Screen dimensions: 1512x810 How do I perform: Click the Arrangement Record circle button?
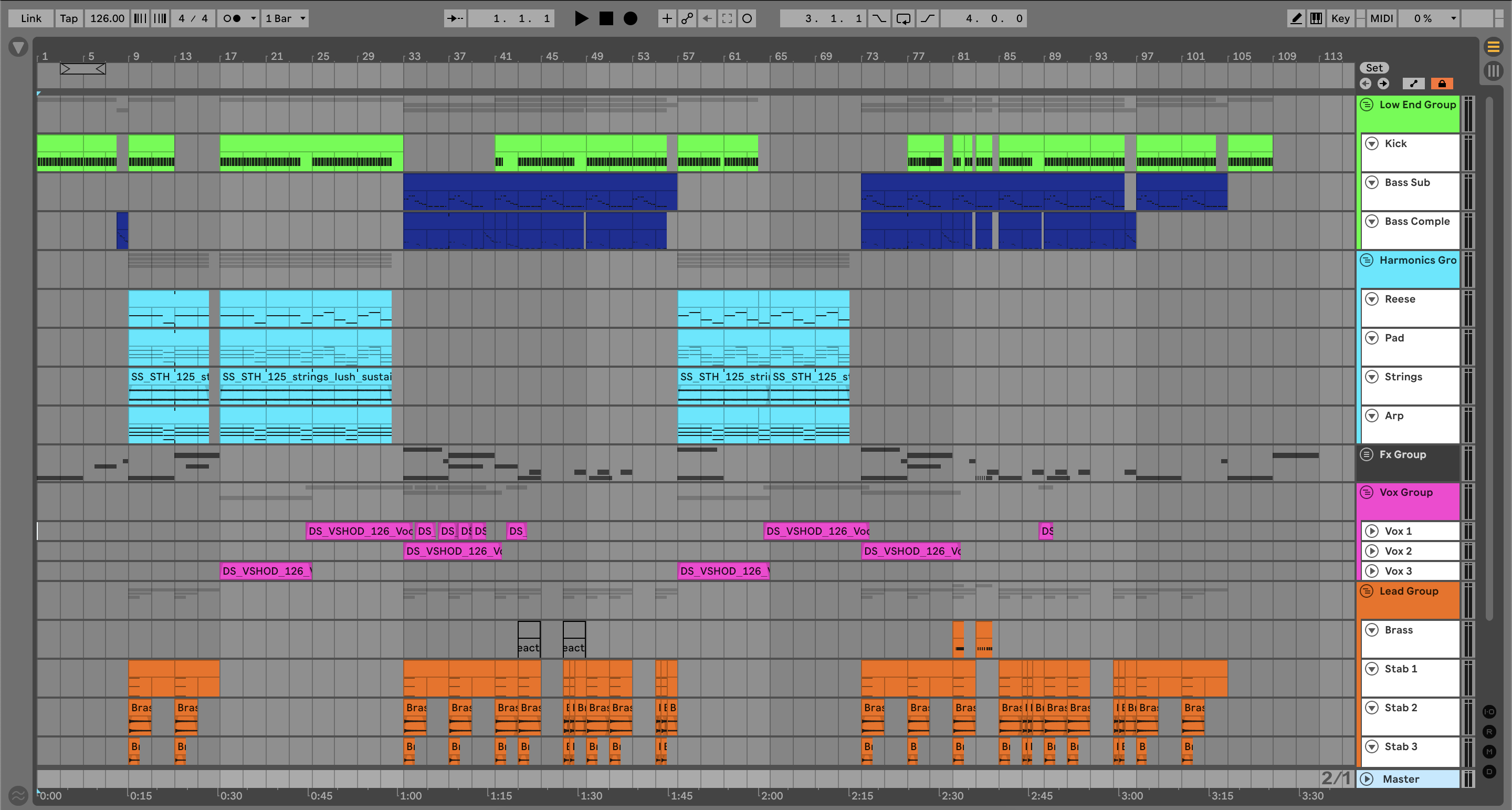click(630, 18)
